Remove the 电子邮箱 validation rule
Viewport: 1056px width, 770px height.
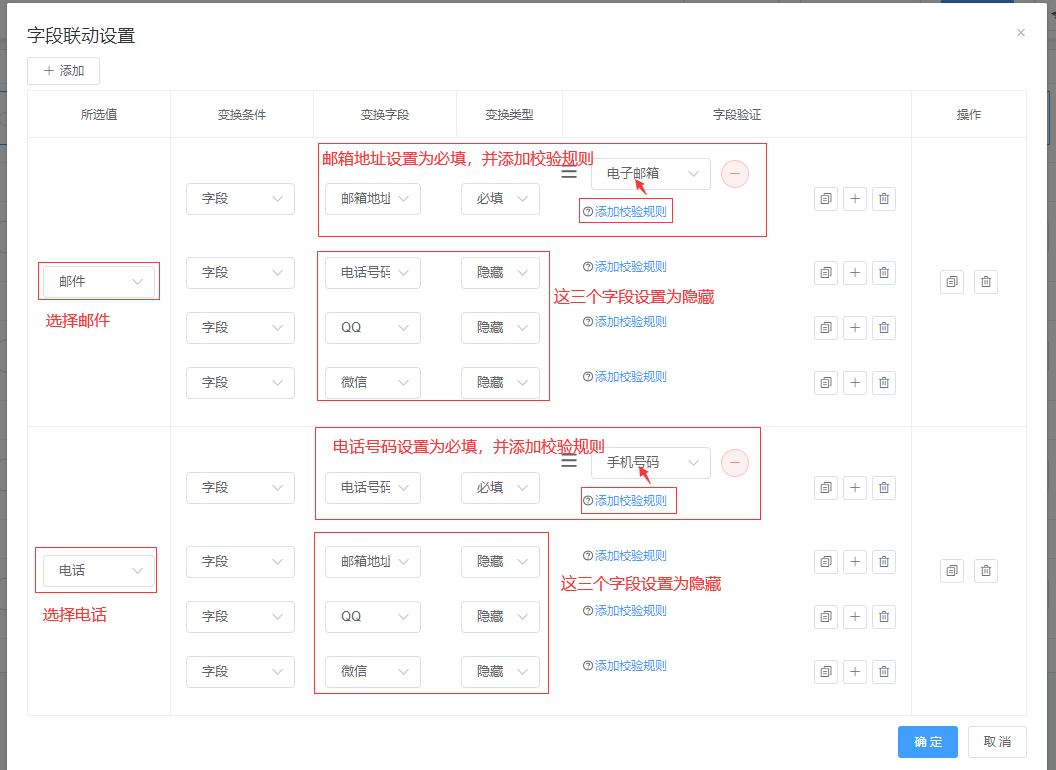[735, 174]
